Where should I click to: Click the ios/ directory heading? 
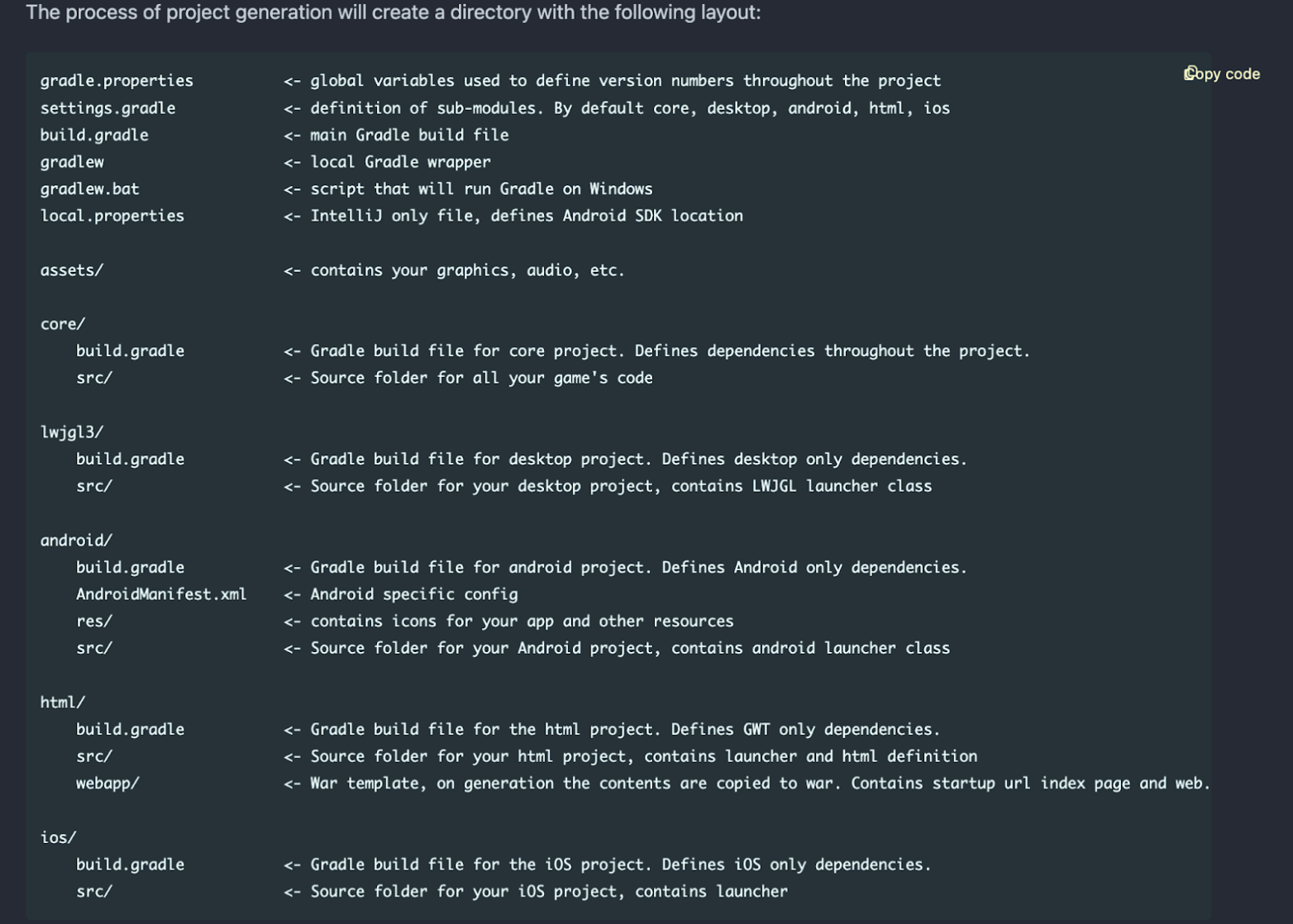pyautogui.click(x=58, y=837)
